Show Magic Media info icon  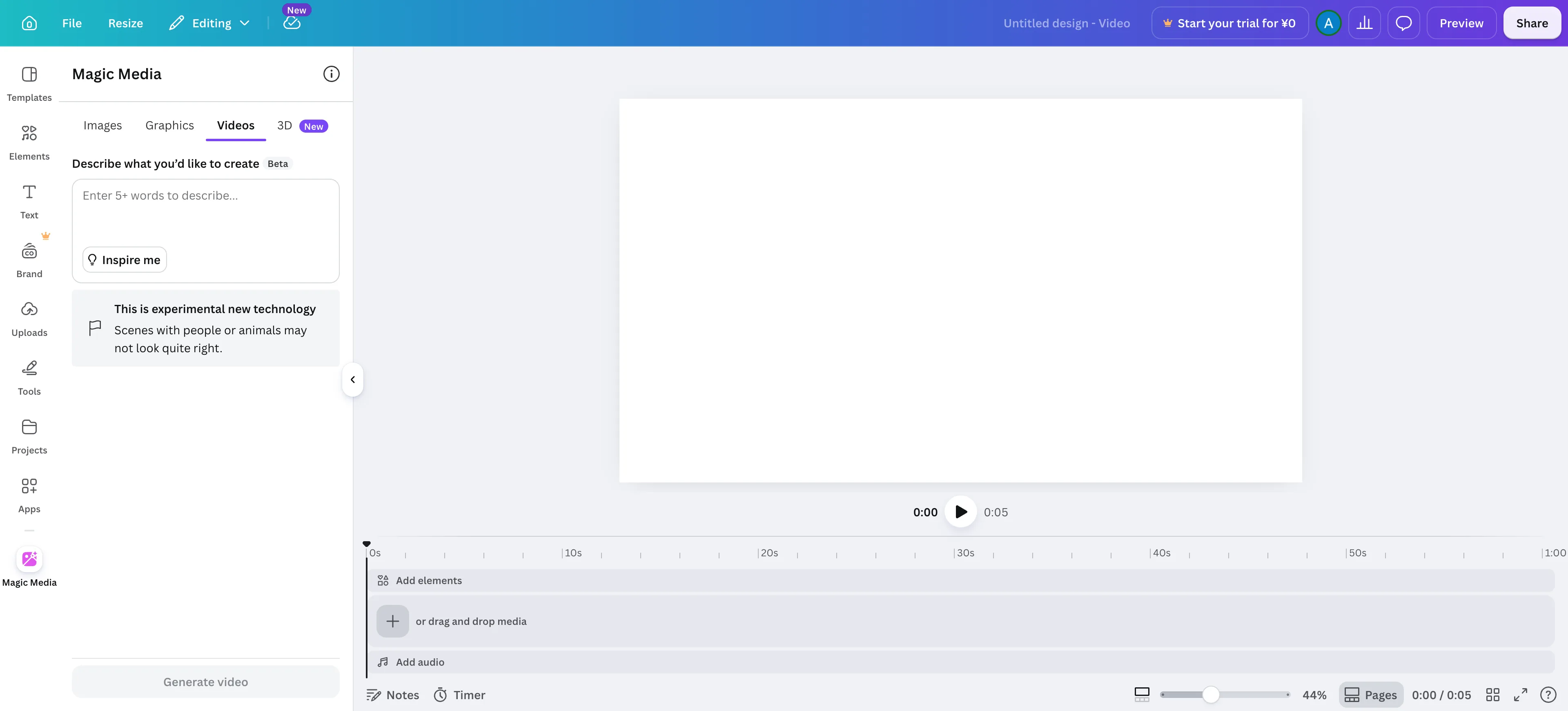[331, 74]
